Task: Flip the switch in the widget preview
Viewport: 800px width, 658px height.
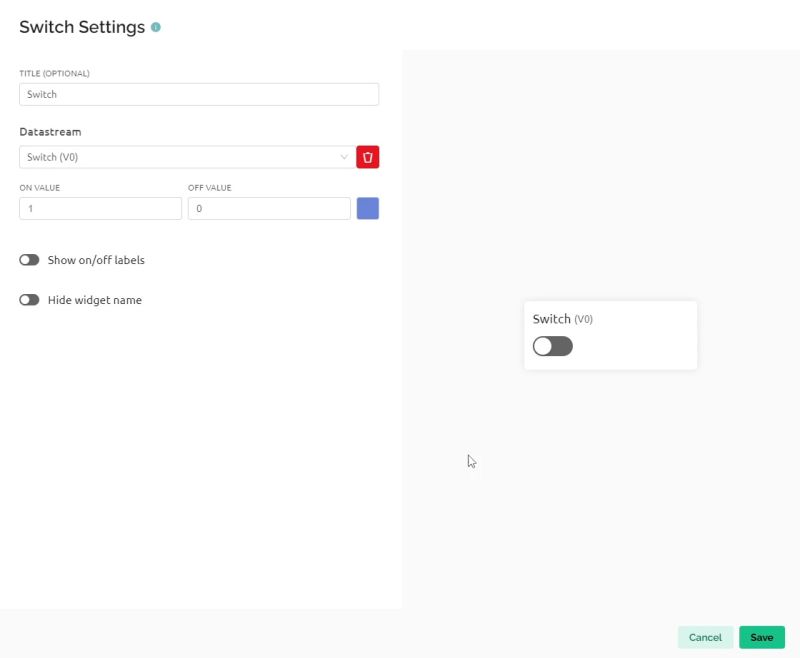Action: pos(552,345)
